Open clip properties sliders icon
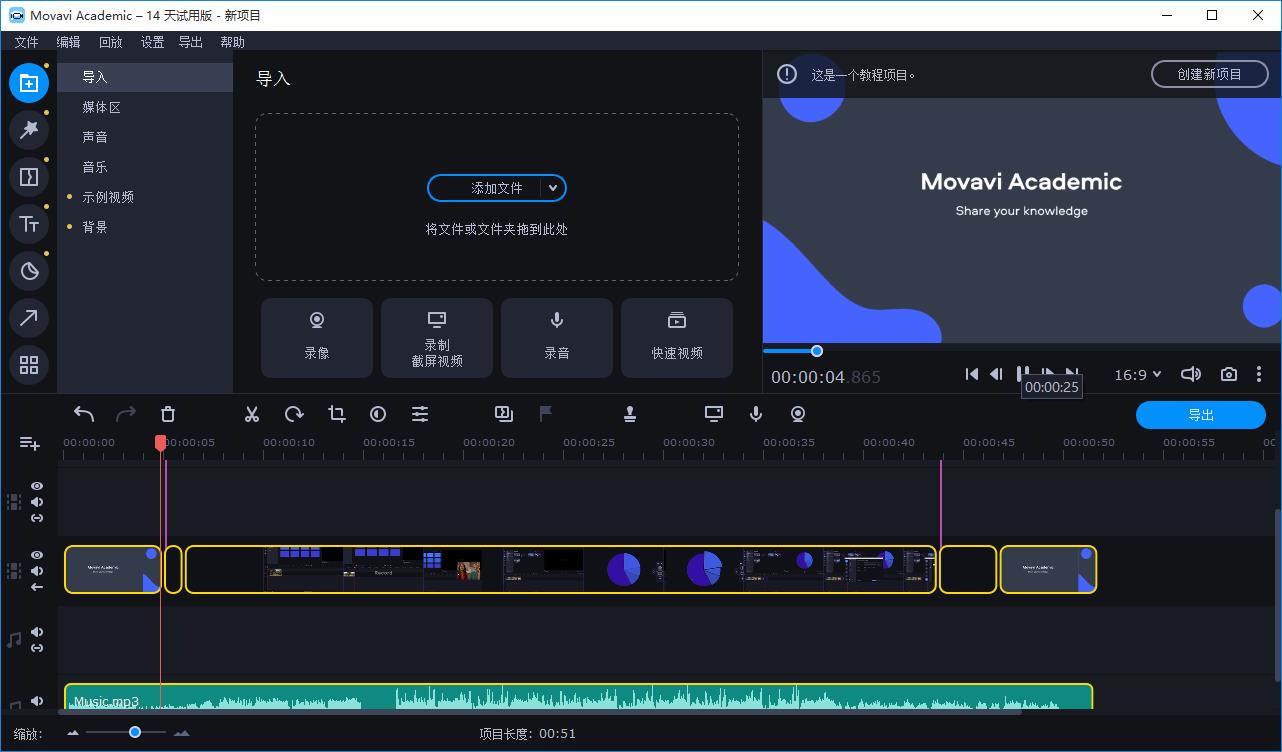1282x752 pixels. (420, 414)
